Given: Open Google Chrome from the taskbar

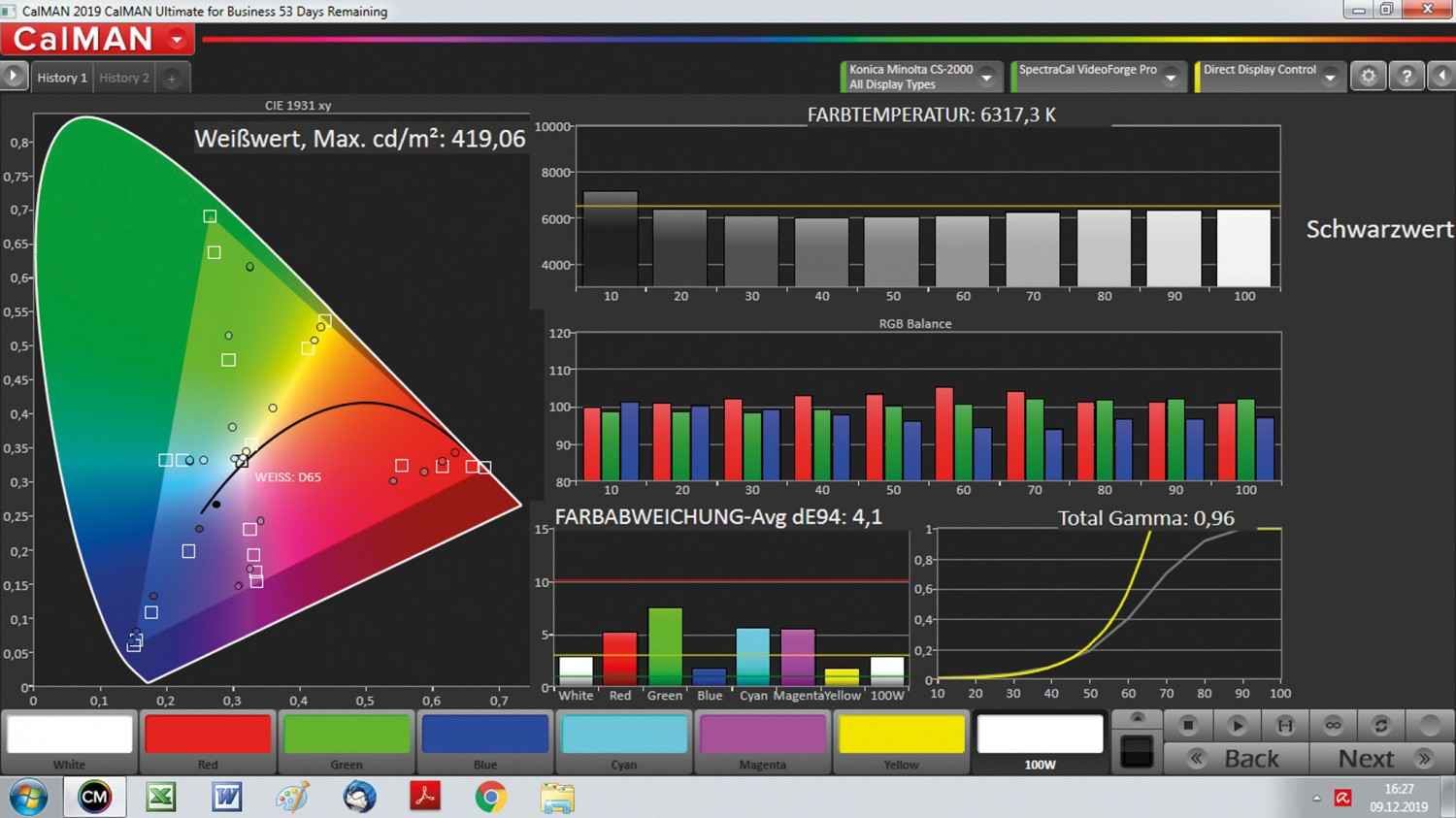Looking at the screenshot, I should tap(491, 798).
